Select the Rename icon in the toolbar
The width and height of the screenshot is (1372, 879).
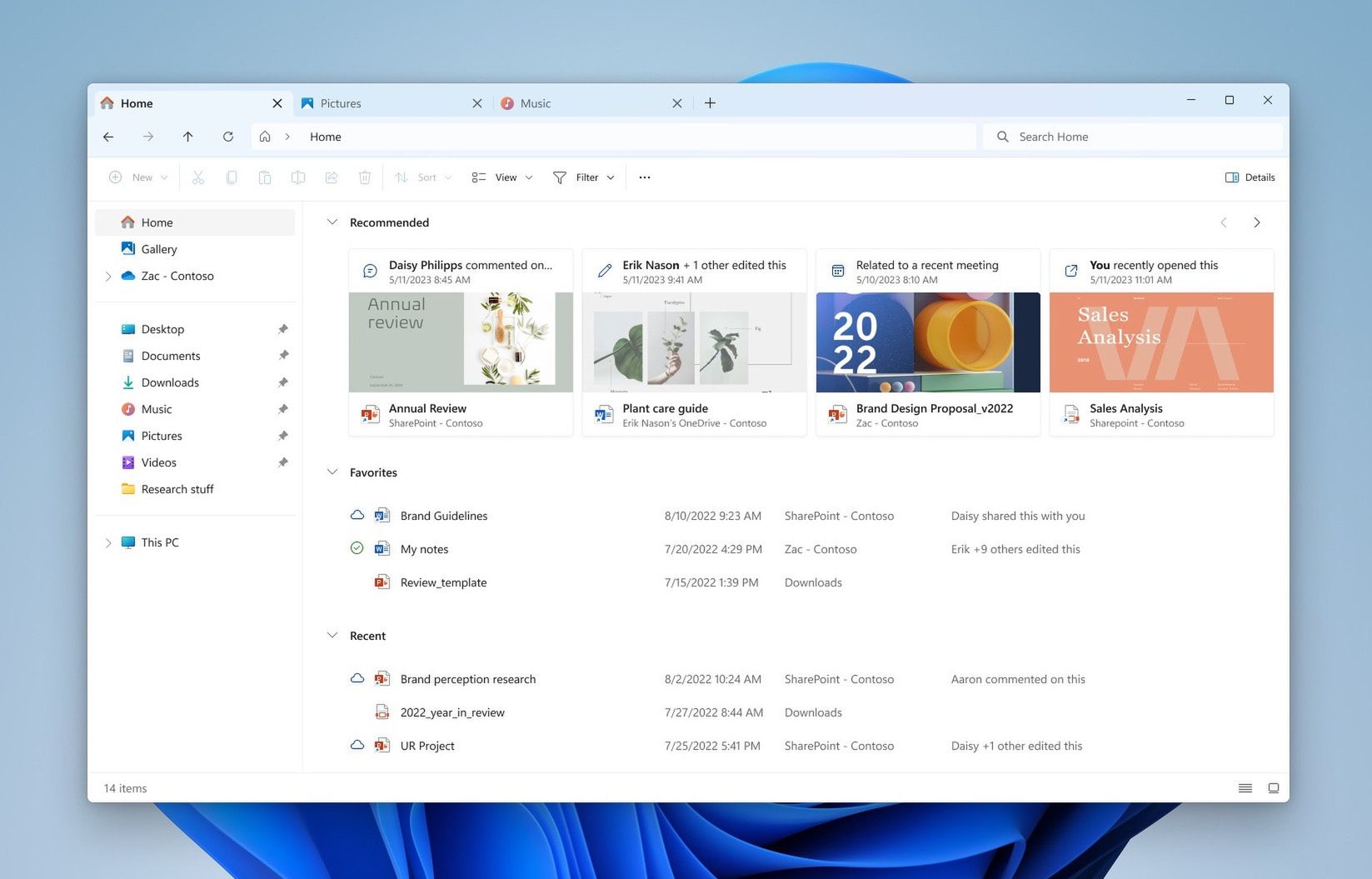(298, 177)
